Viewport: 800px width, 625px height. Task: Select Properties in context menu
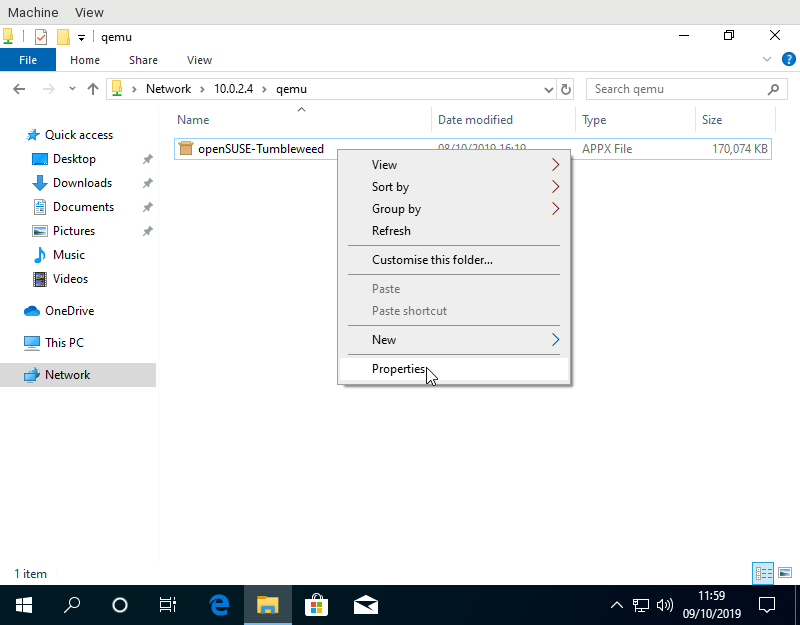click(x=398, y=369)
